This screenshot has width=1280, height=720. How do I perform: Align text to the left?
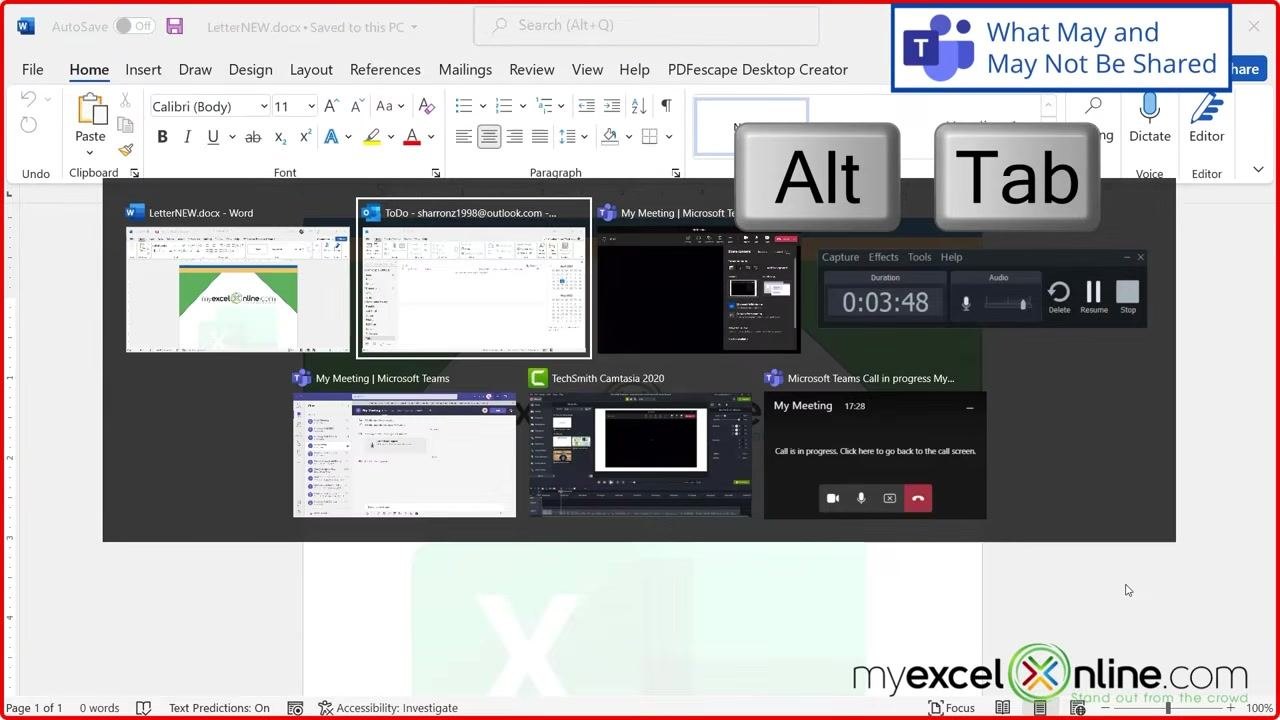463,137
